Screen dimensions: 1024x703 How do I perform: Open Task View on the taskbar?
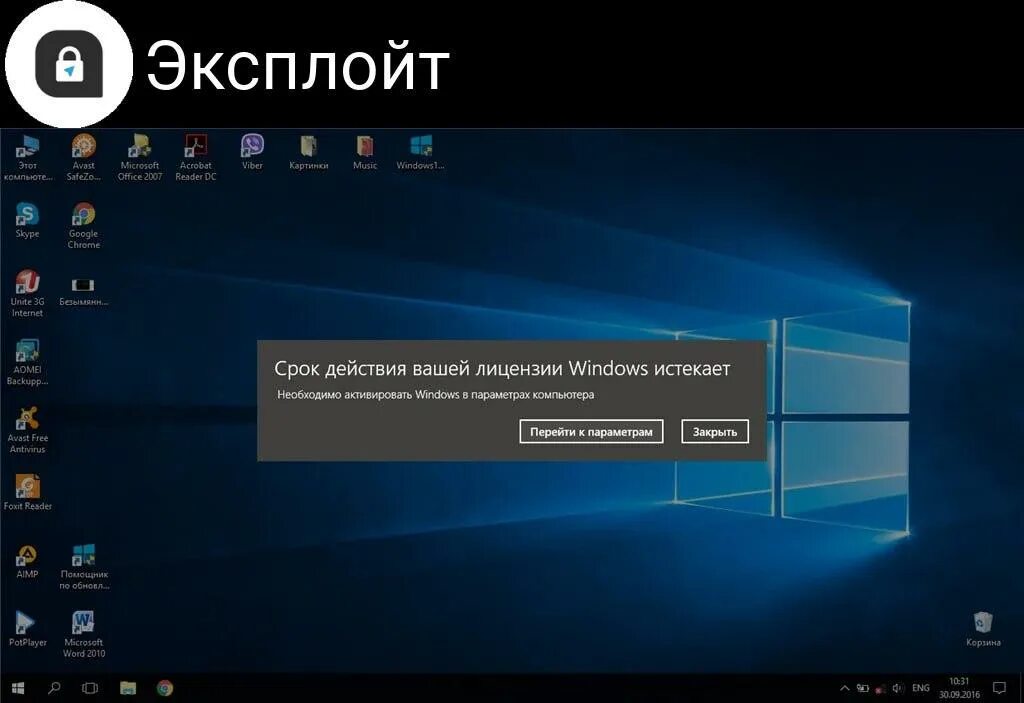pyautogui.click(x=90, y=688)
